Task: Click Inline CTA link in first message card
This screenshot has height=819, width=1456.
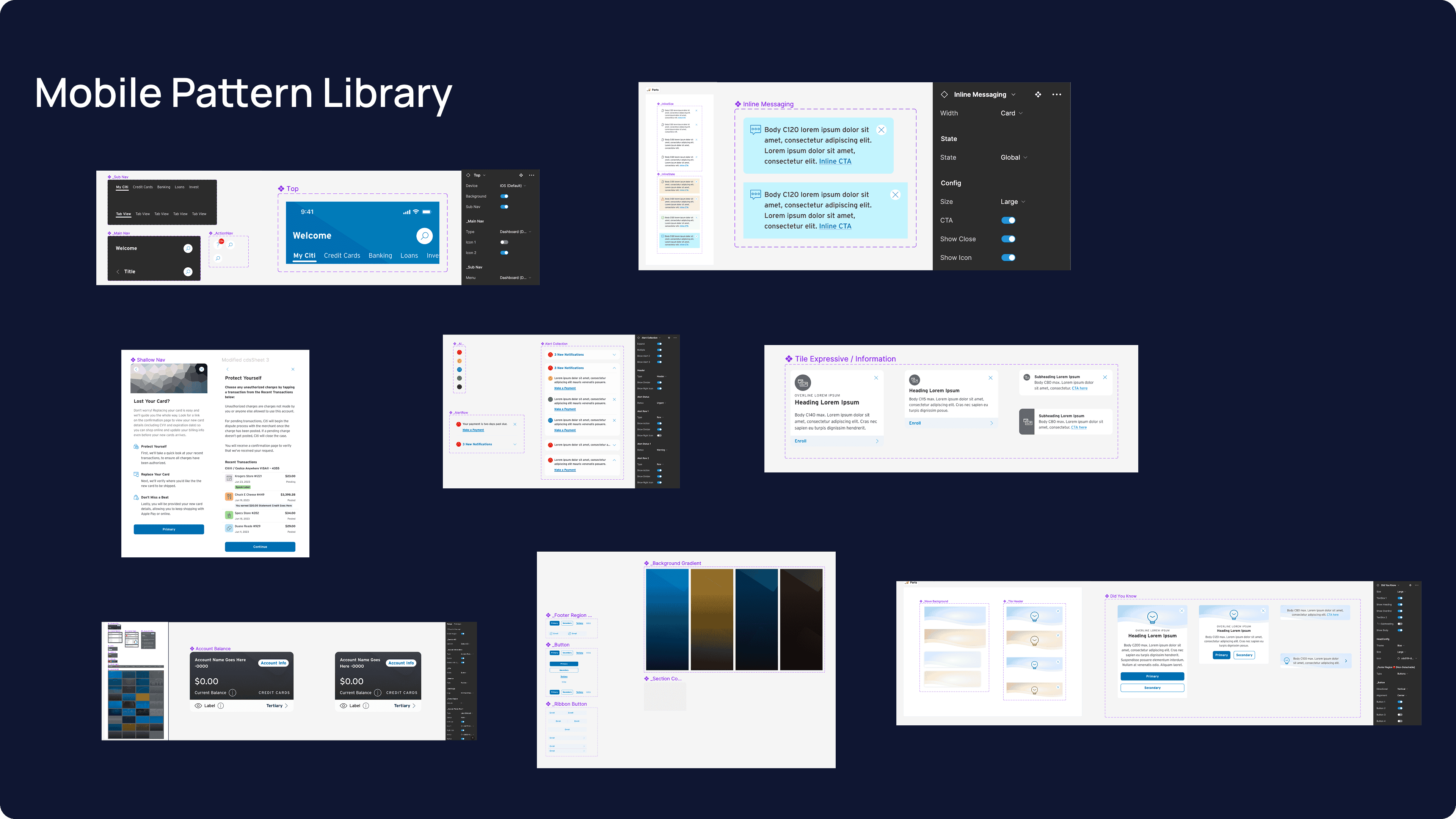Action: tap(835, 161)
